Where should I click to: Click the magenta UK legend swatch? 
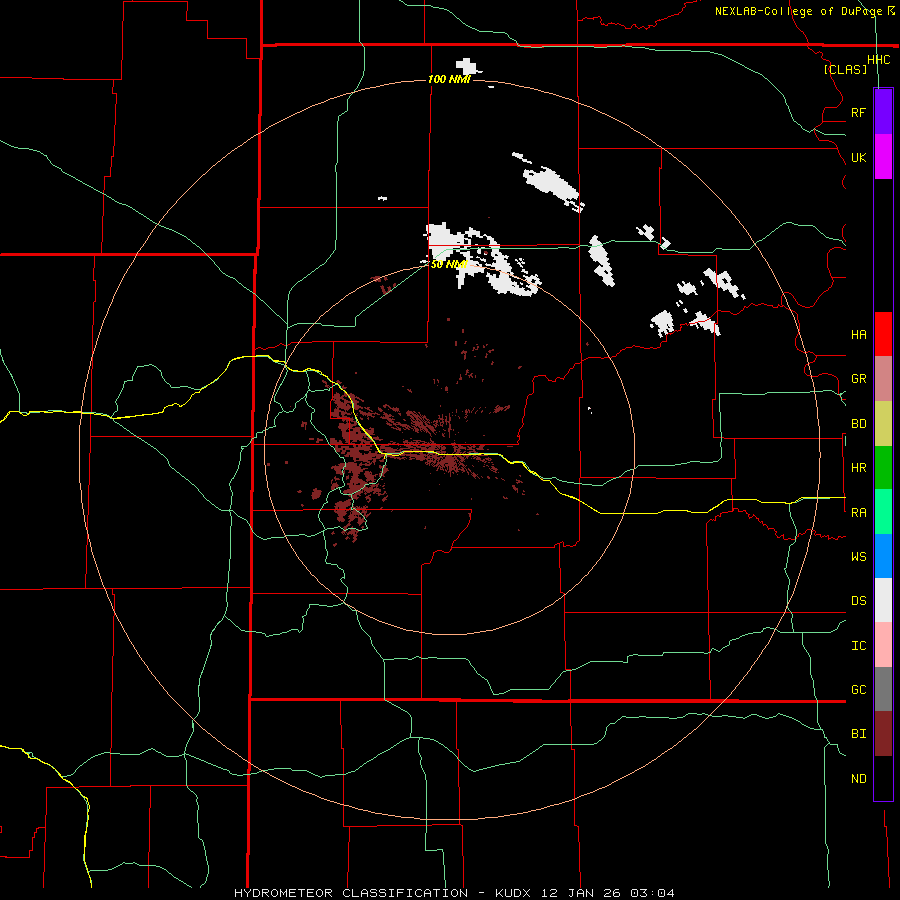(x=883, y=157)
